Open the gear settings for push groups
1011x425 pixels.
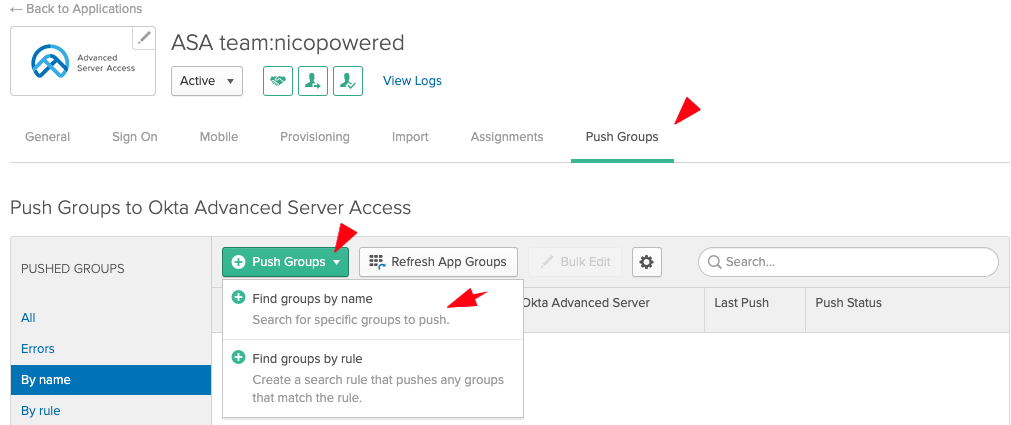coord(646,262)
